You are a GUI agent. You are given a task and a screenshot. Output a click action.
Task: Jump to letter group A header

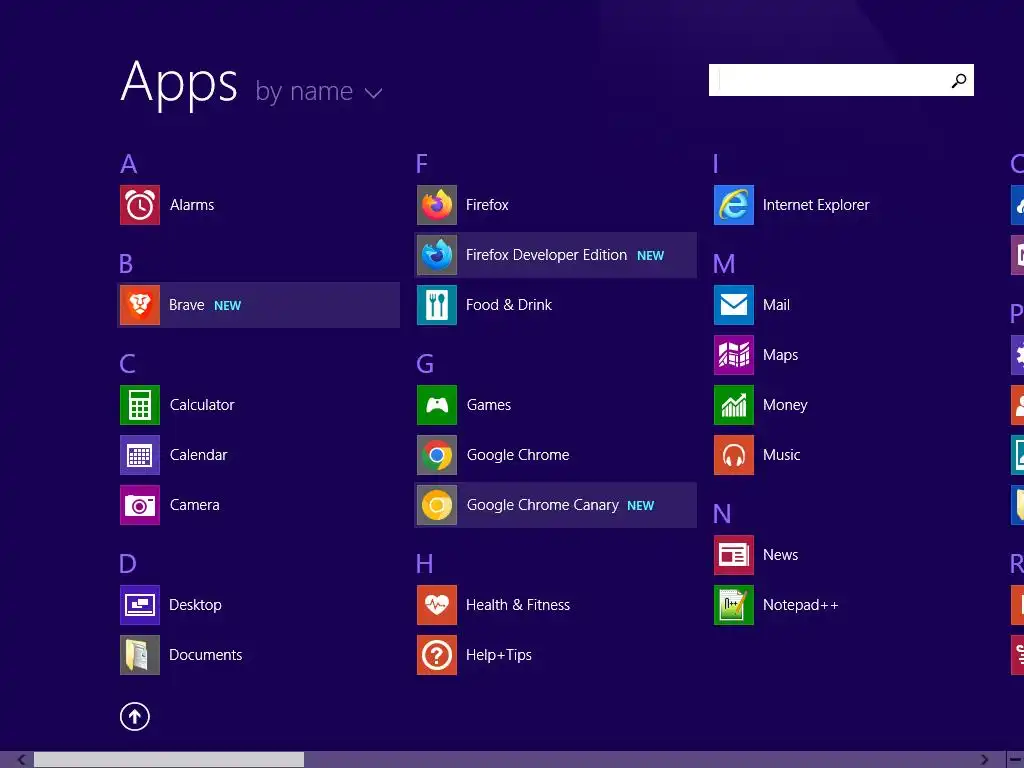pyautogui.click(x=129, y=164)
